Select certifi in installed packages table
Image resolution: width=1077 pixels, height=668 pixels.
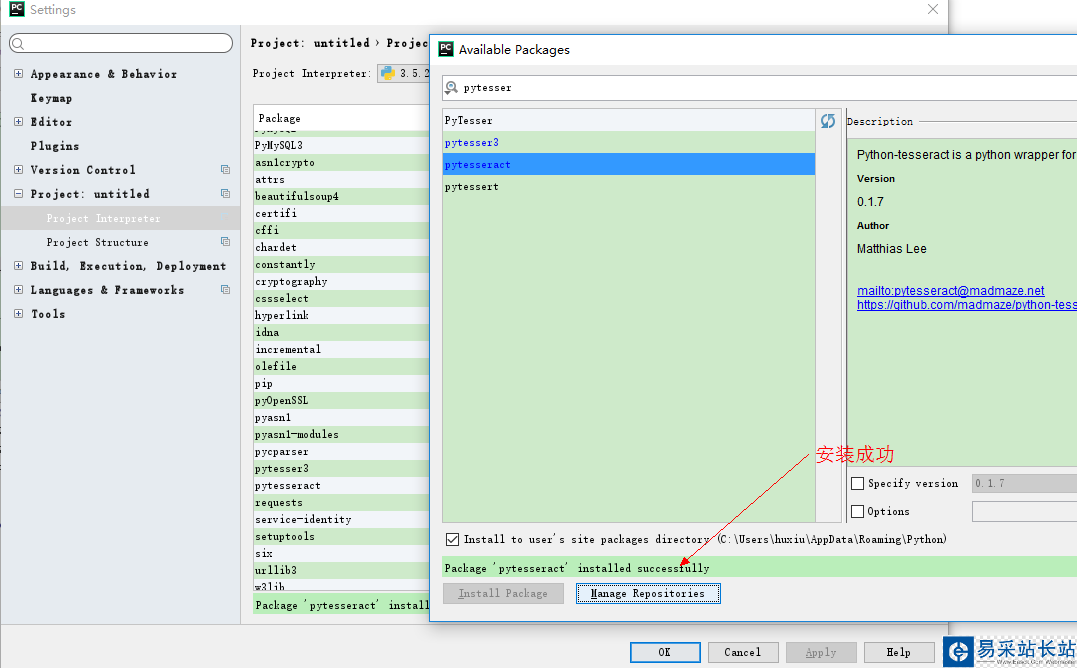[x=341, y=214]
